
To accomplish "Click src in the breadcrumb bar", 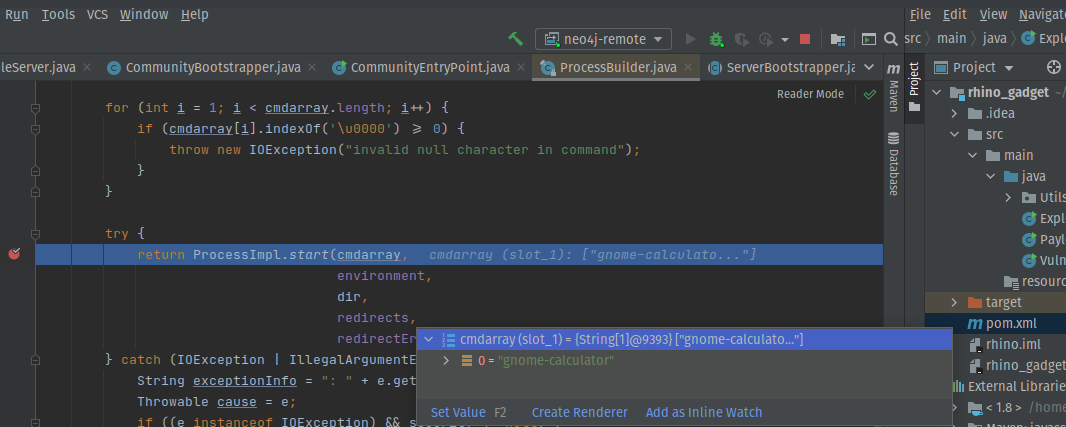I will (912, 39).
